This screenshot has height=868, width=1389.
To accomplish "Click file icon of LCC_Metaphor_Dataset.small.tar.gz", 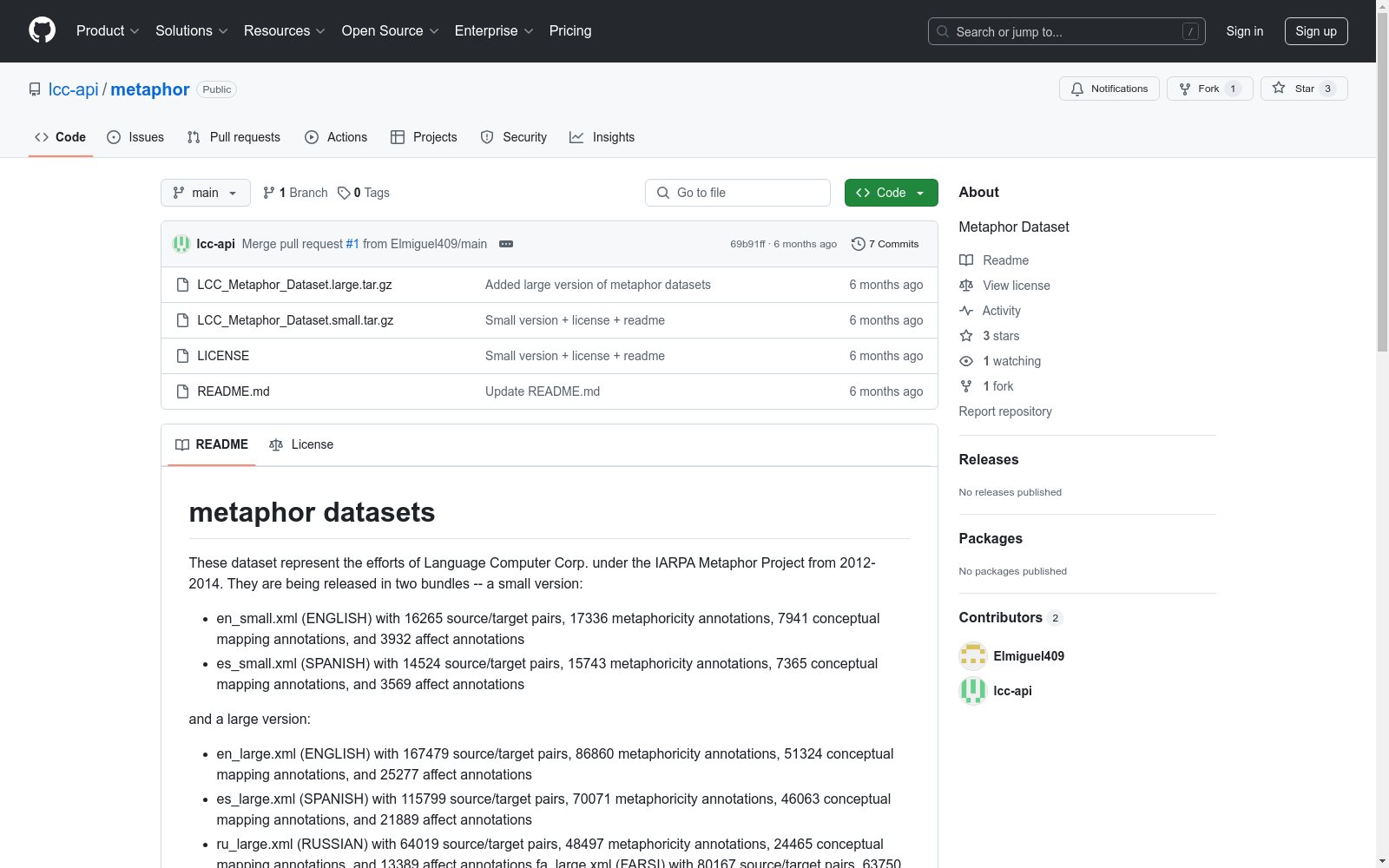I will (x=182, y=320).
